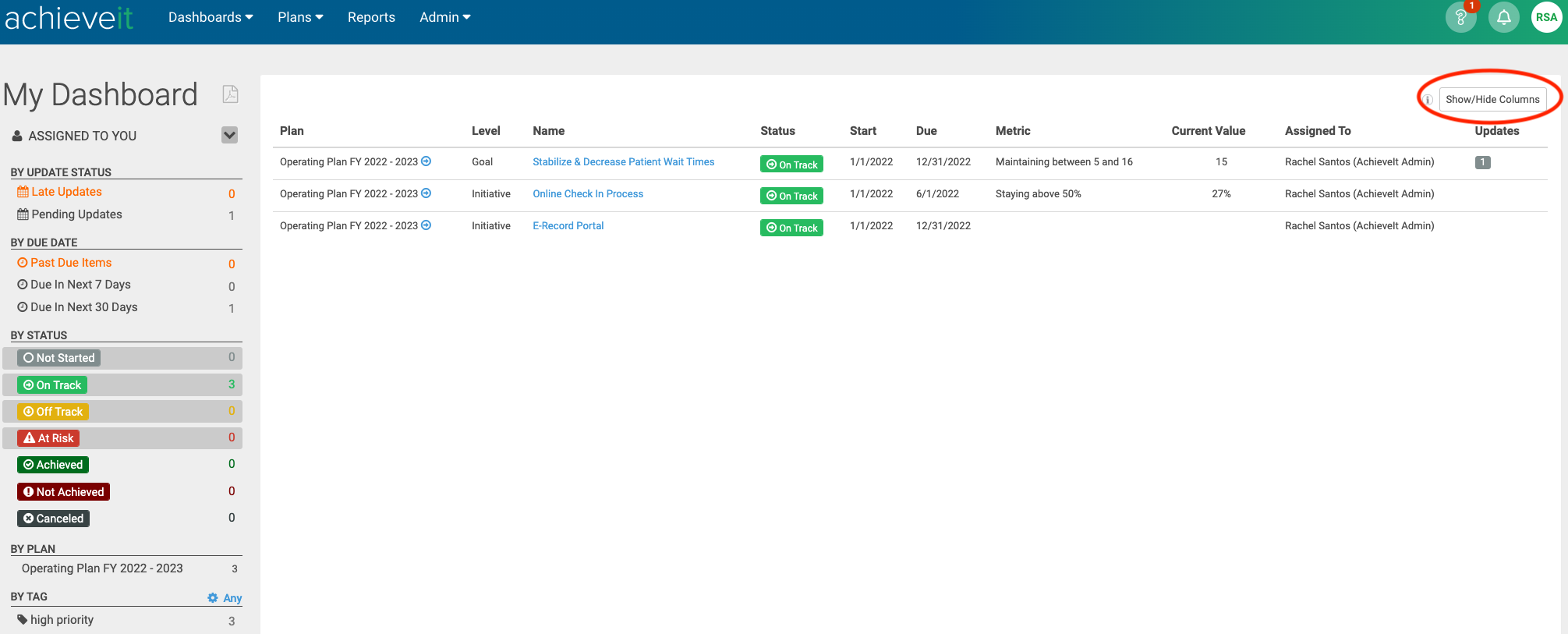Sort by the Plan column header

pos(292,131)
